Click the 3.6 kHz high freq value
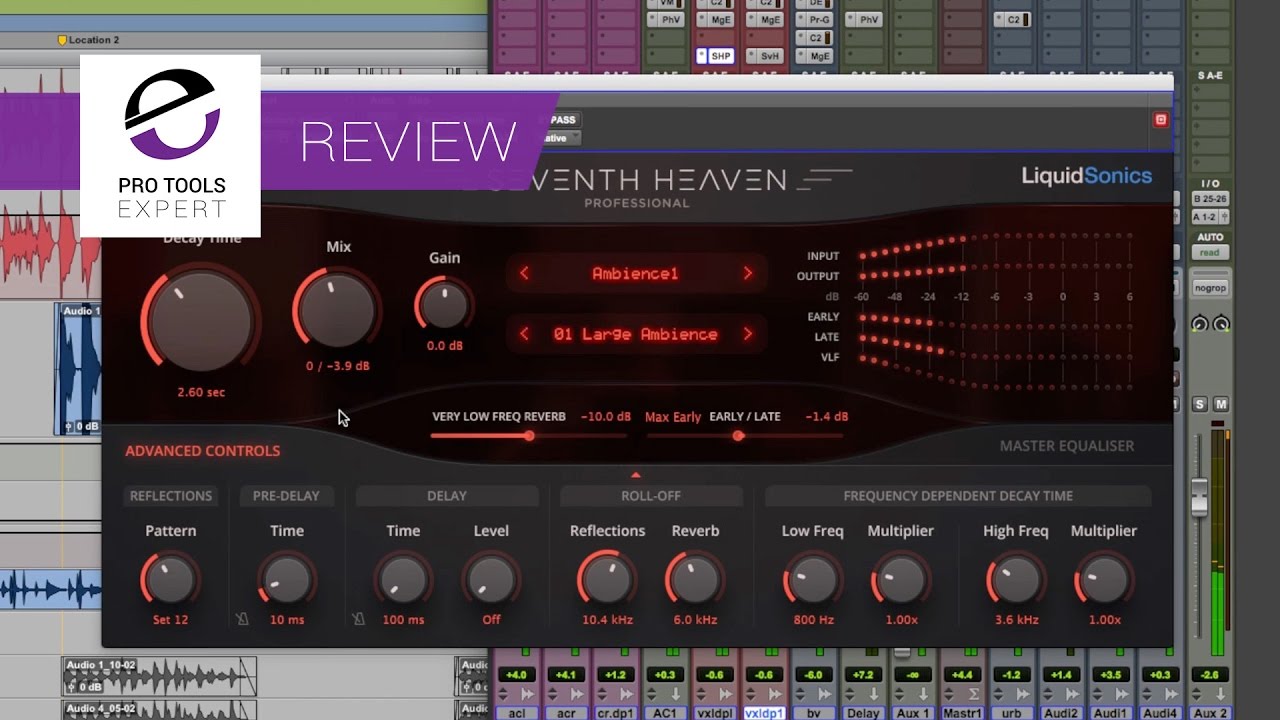 pyautogui.click(x=1016, y=620)
